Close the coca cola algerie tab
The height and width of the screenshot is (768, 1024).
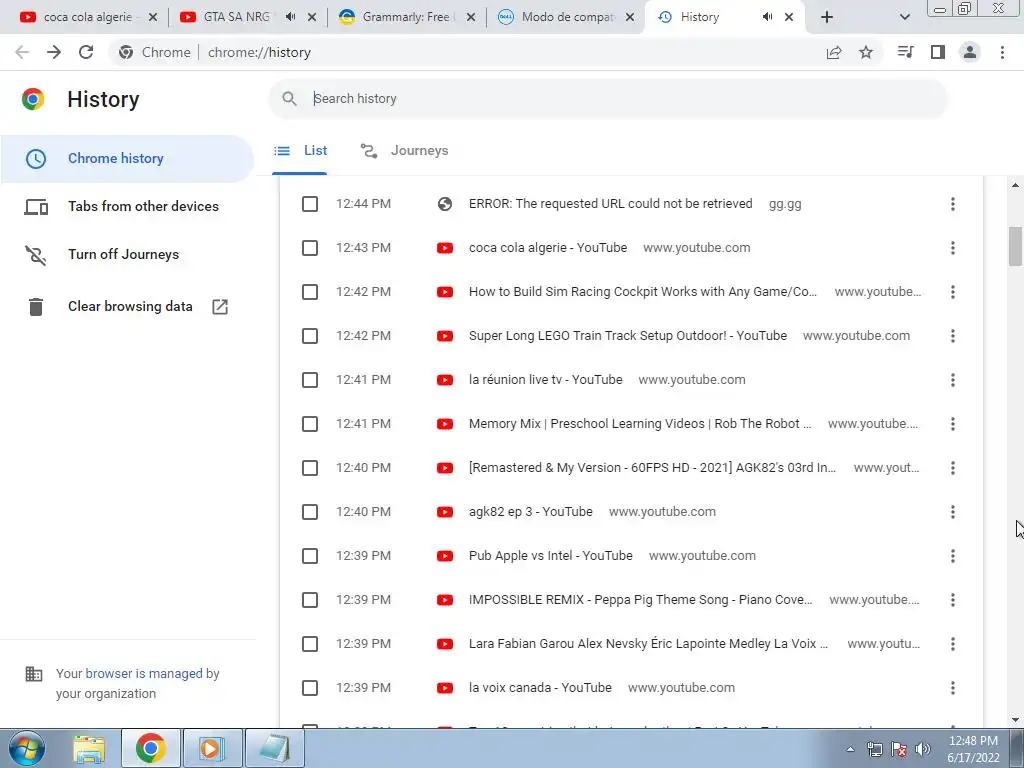153,17
